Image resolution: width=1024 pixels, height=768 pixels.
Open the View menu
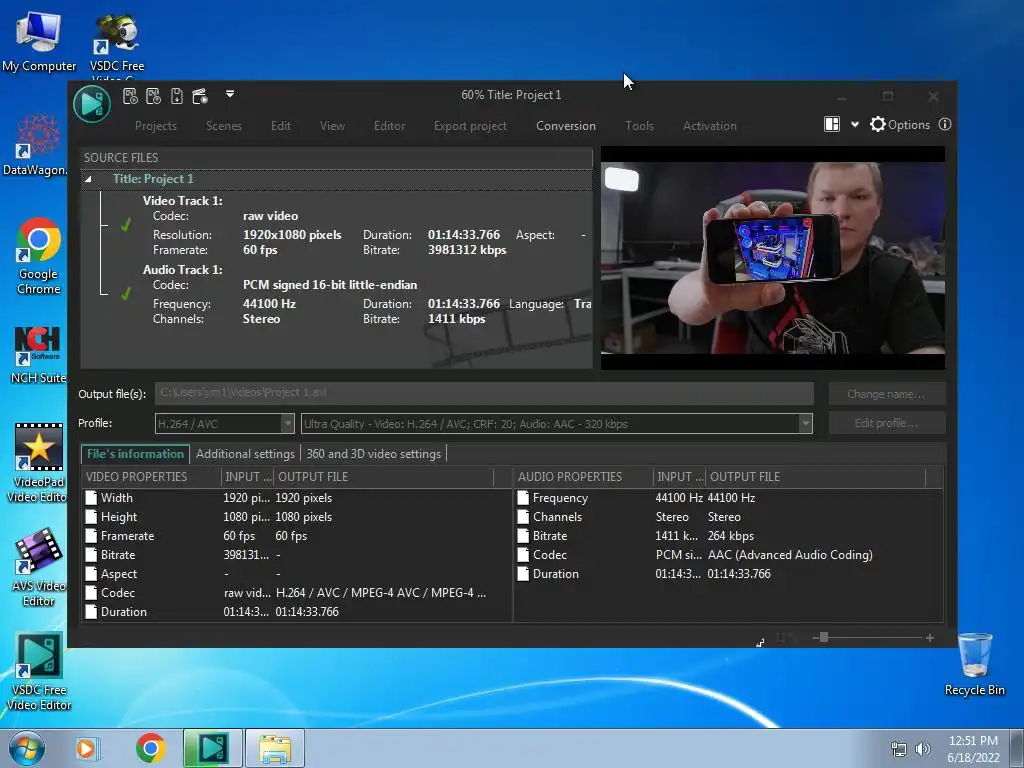coord(332,125)
